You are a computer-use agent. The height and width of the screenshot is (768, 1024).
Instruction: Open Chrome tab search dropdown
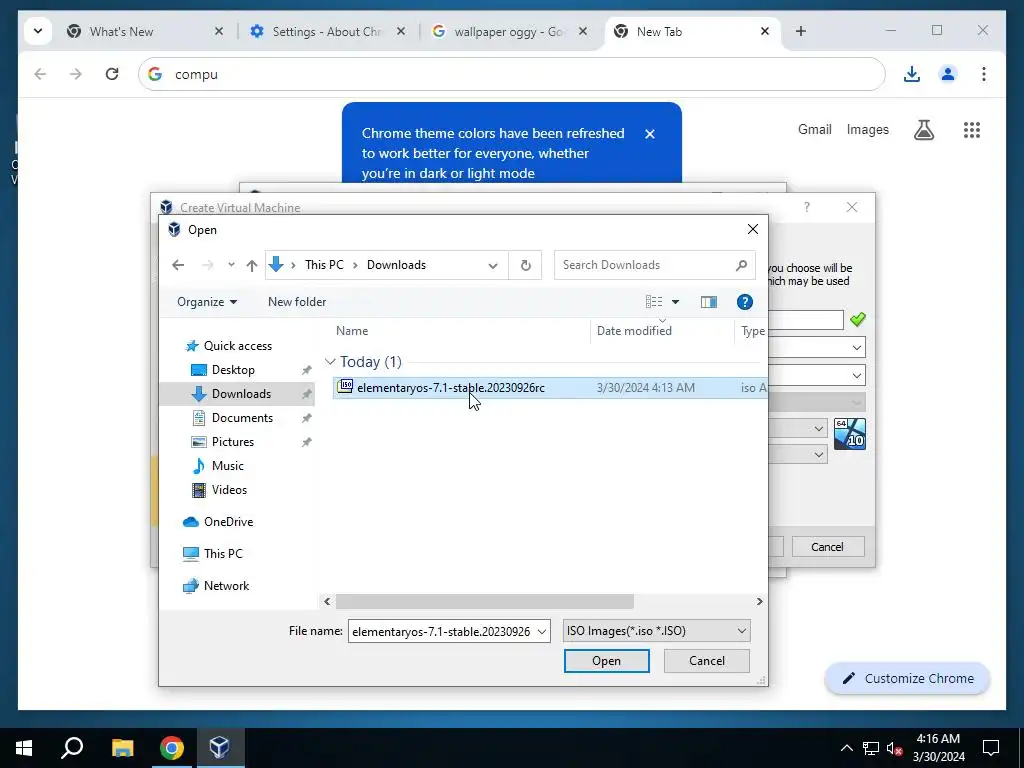point(38,31)
